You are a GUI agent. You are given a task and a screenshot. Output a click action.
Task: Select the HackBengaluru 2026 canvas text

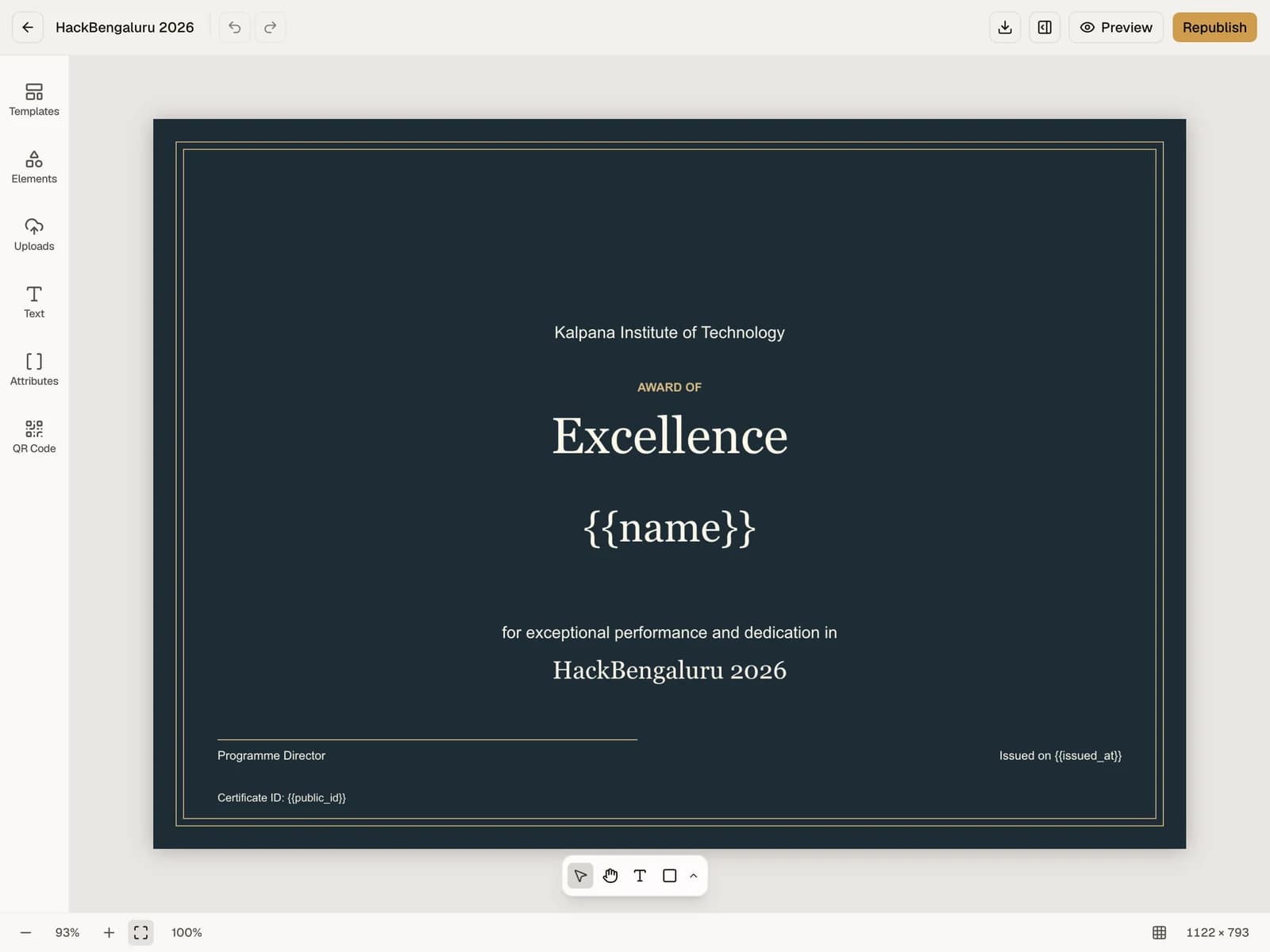tap(669, 670)
